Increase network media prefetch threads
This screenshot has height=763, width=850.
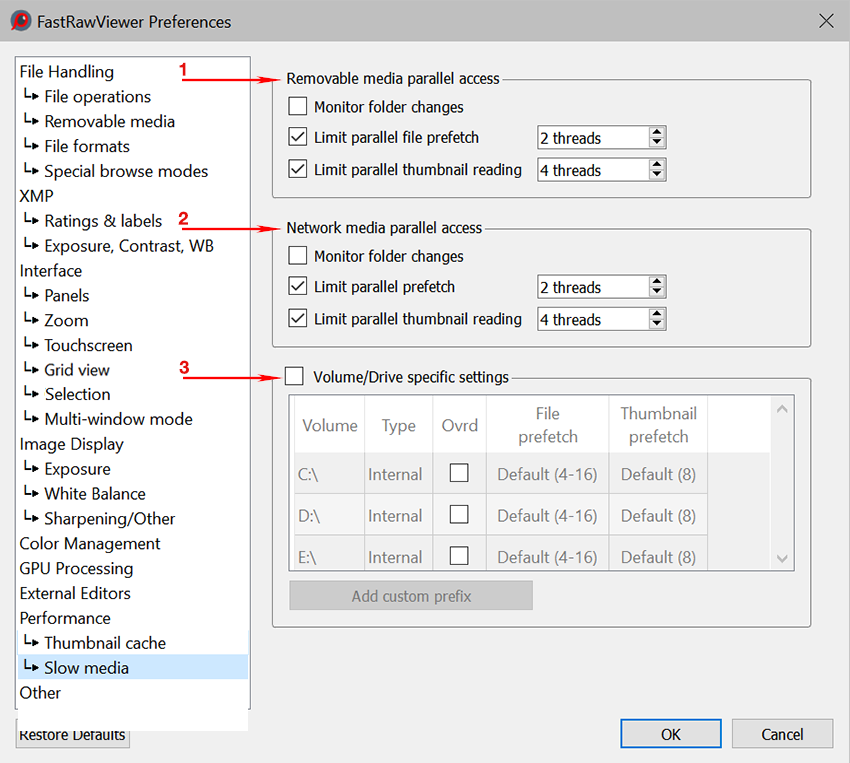point(657,282)
